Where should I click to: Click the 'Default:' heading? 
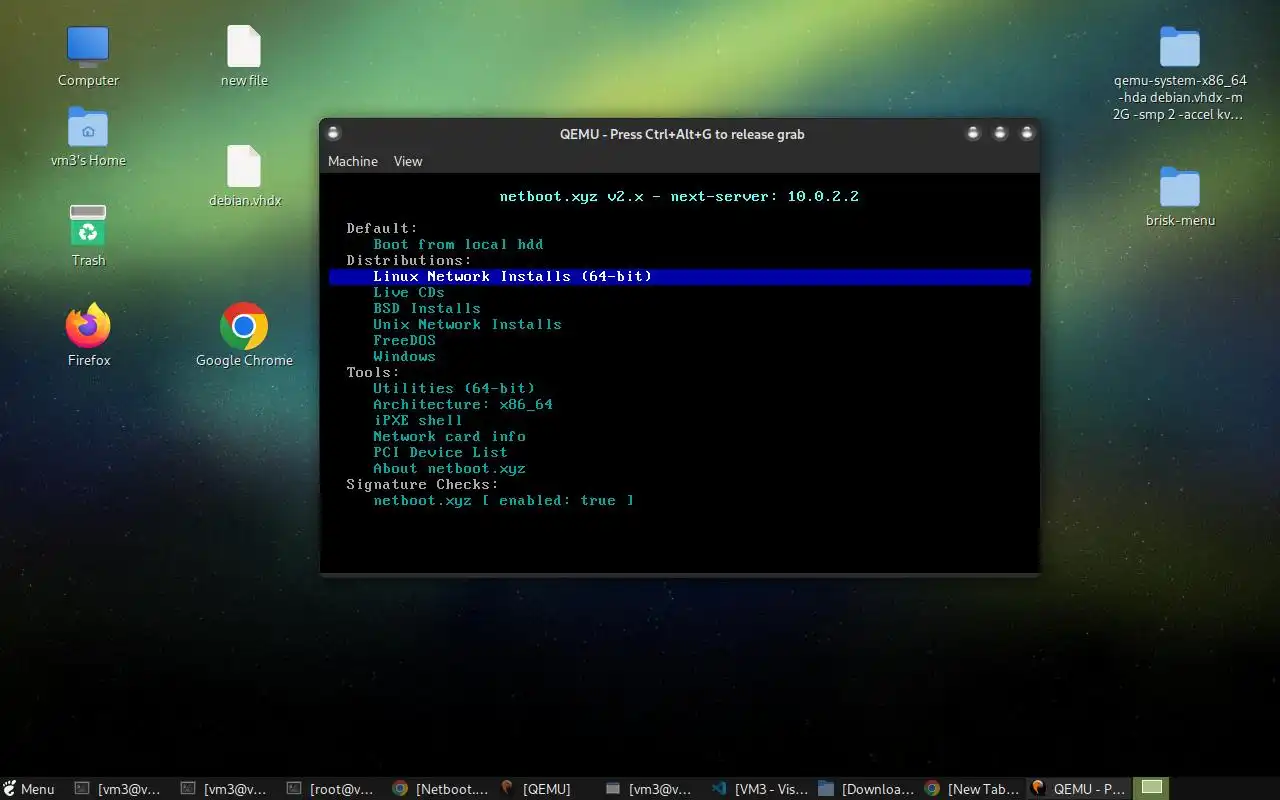382,228
